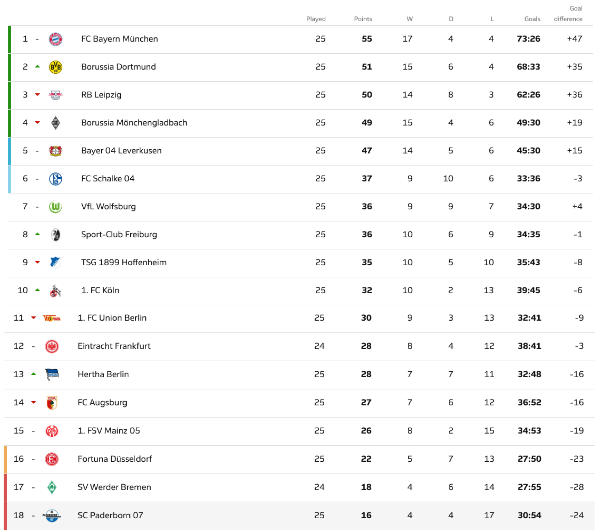
Task: Click the Borussia Dortmund BVB logo
Action: (x=55, y=67)
